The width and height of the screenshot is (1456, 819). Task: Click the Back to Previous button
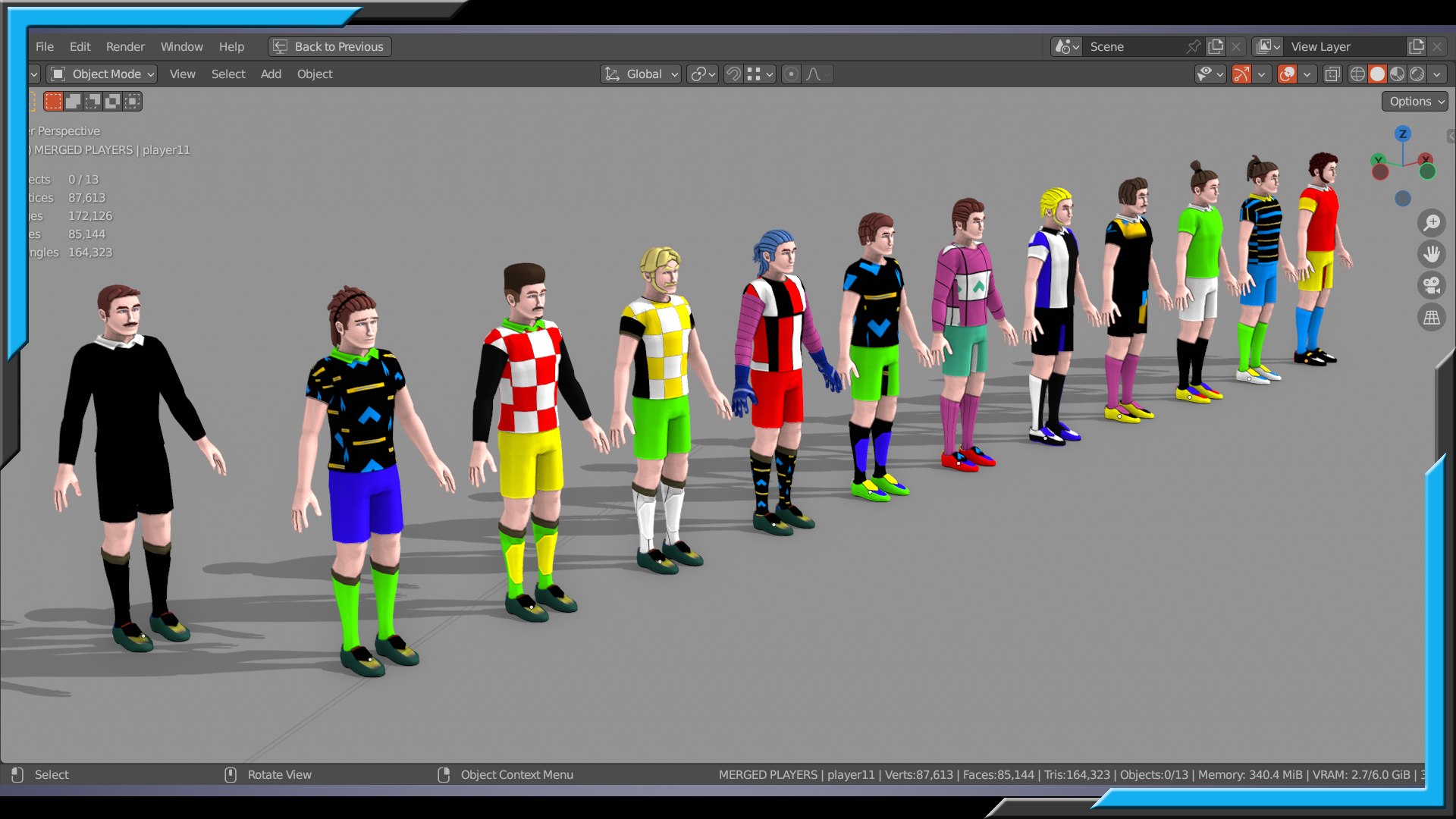click(330, 46)
